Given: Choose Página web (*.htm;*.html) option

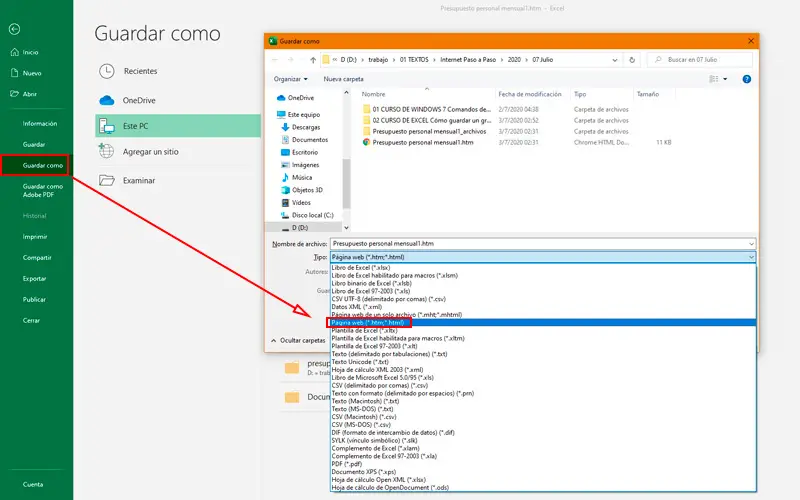Looking at the screenshot, I should [x=543, y=322].
